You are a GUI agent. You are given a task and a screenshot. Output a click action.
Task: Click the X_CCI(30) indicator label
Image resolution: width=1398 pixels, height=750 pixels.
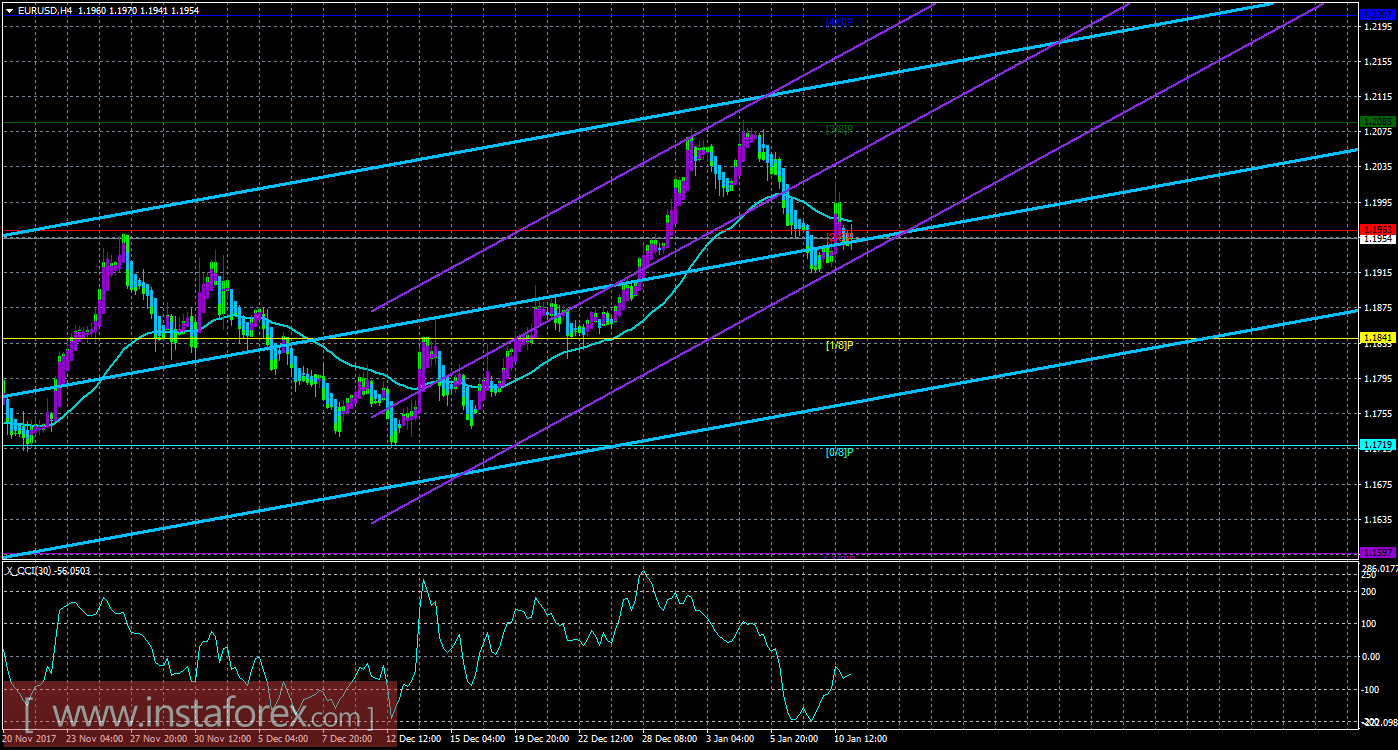pyautogui.click(x=48, y=569)
